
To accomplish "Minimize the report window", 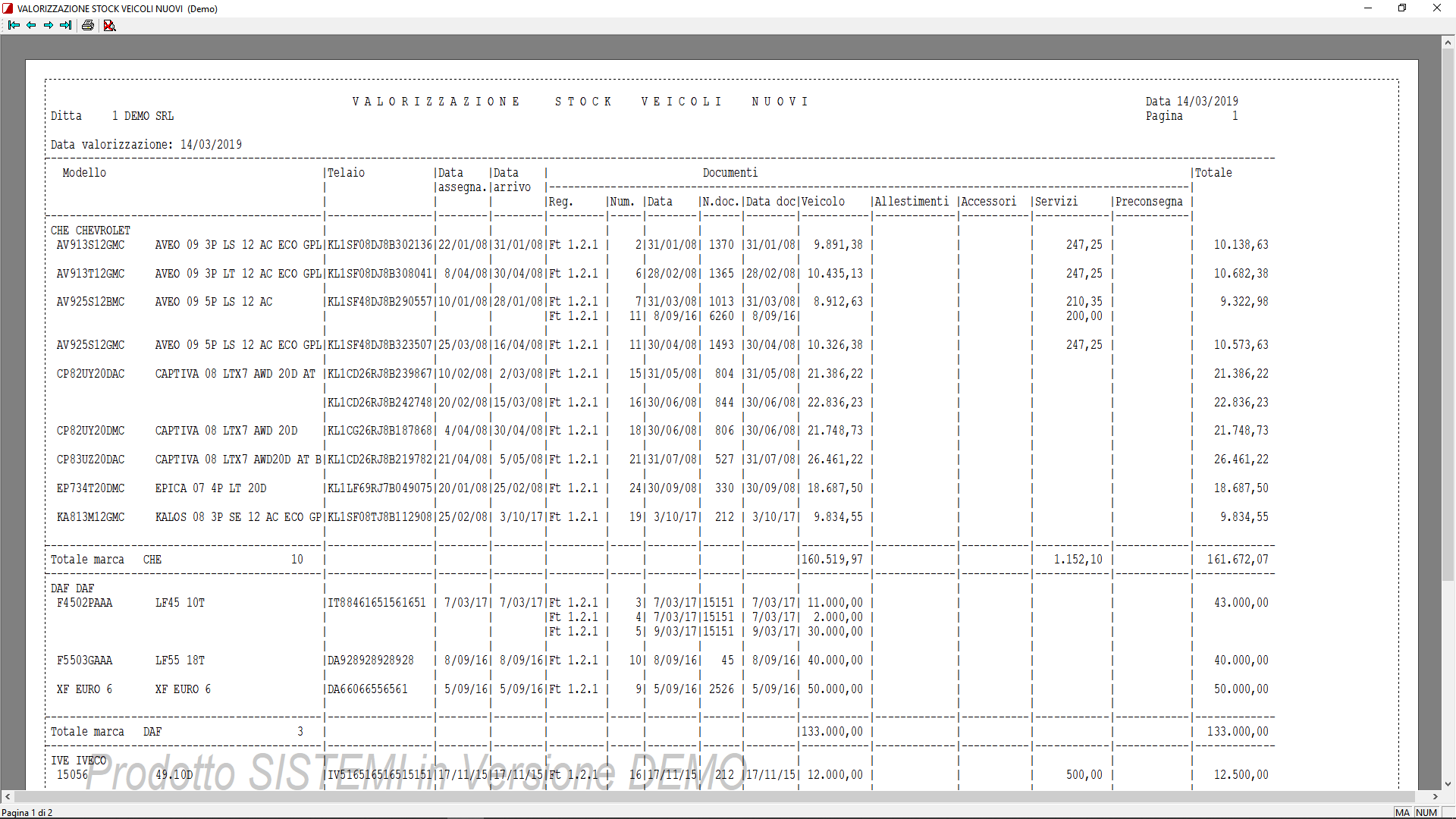I will pyautogui.click(x=1368, y=8).
